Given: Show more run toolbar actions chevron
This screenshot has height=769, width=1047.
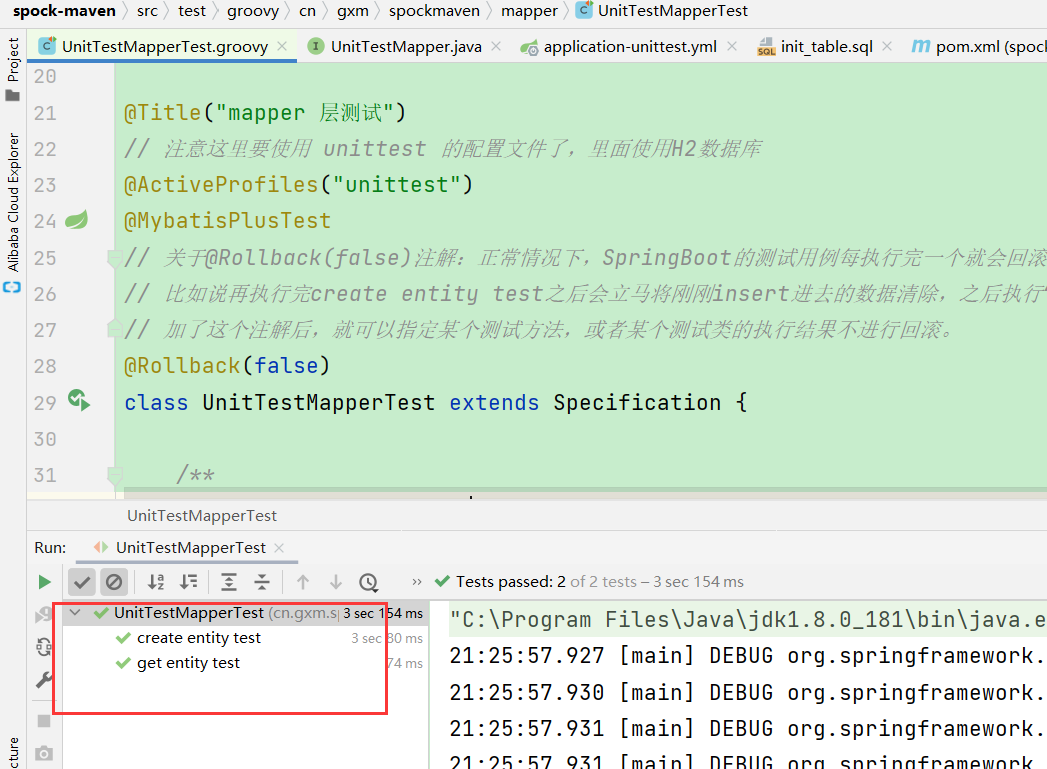Looking at the screenshot, I should (417, 582).
